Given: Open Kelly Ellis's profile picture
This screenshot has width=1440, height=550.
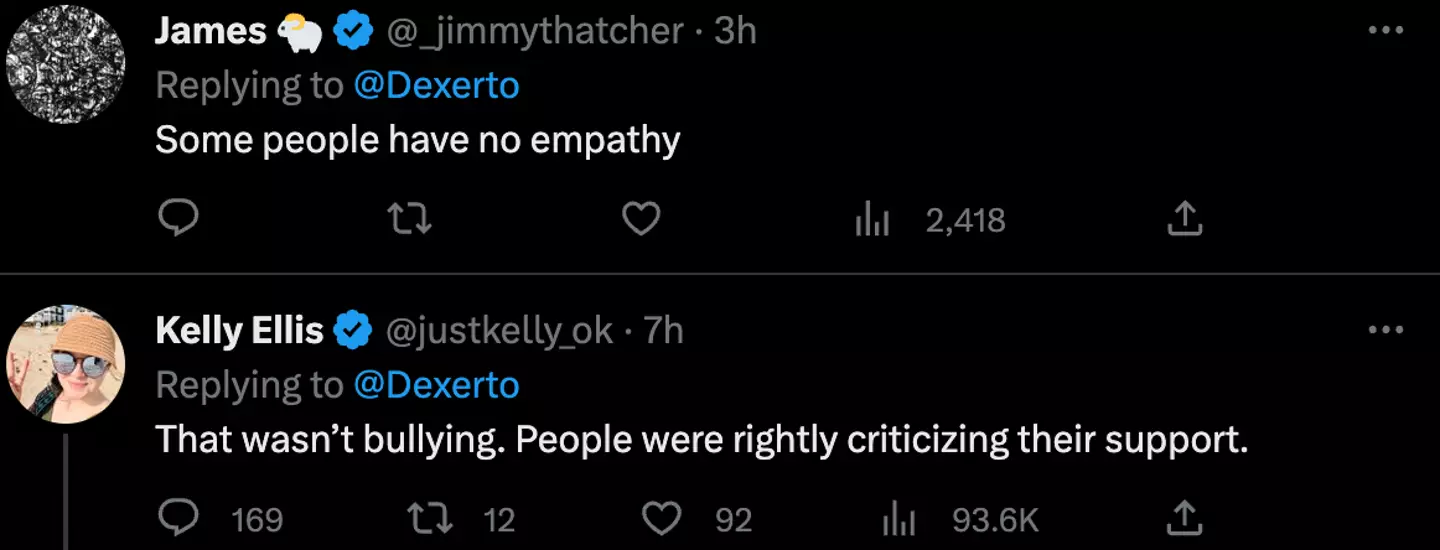Looking at the screenshot, I should [65, 364].
